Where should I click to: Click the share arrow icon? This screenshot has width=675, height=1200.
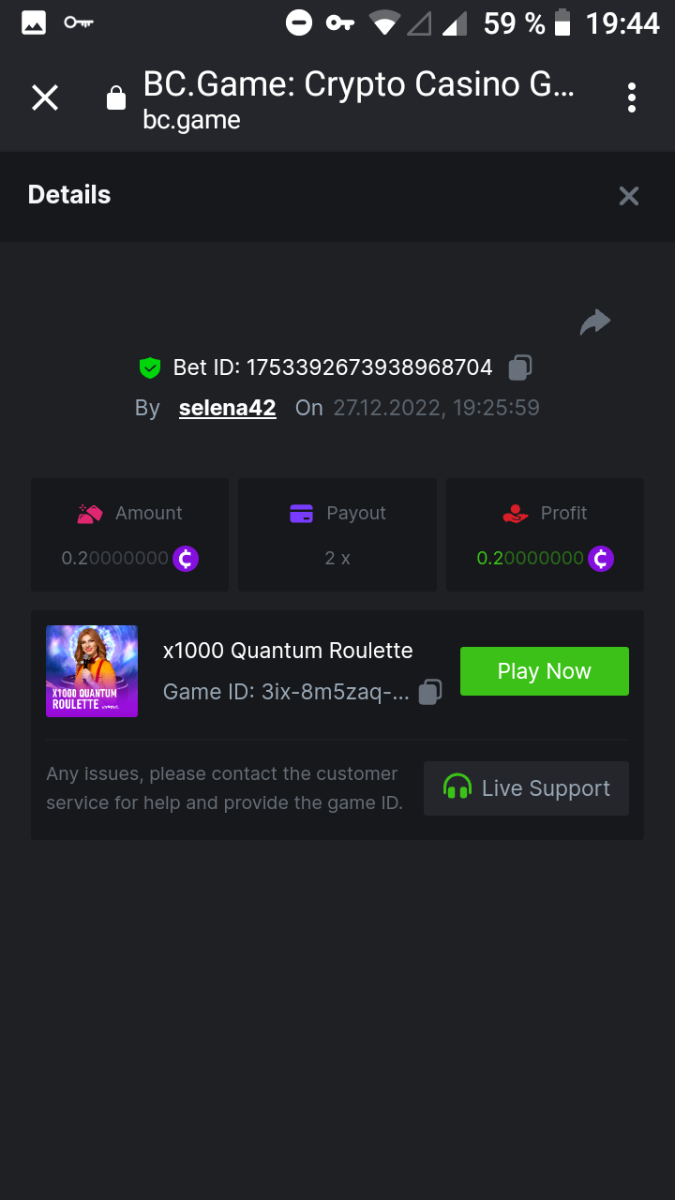(x=595, y=322)
